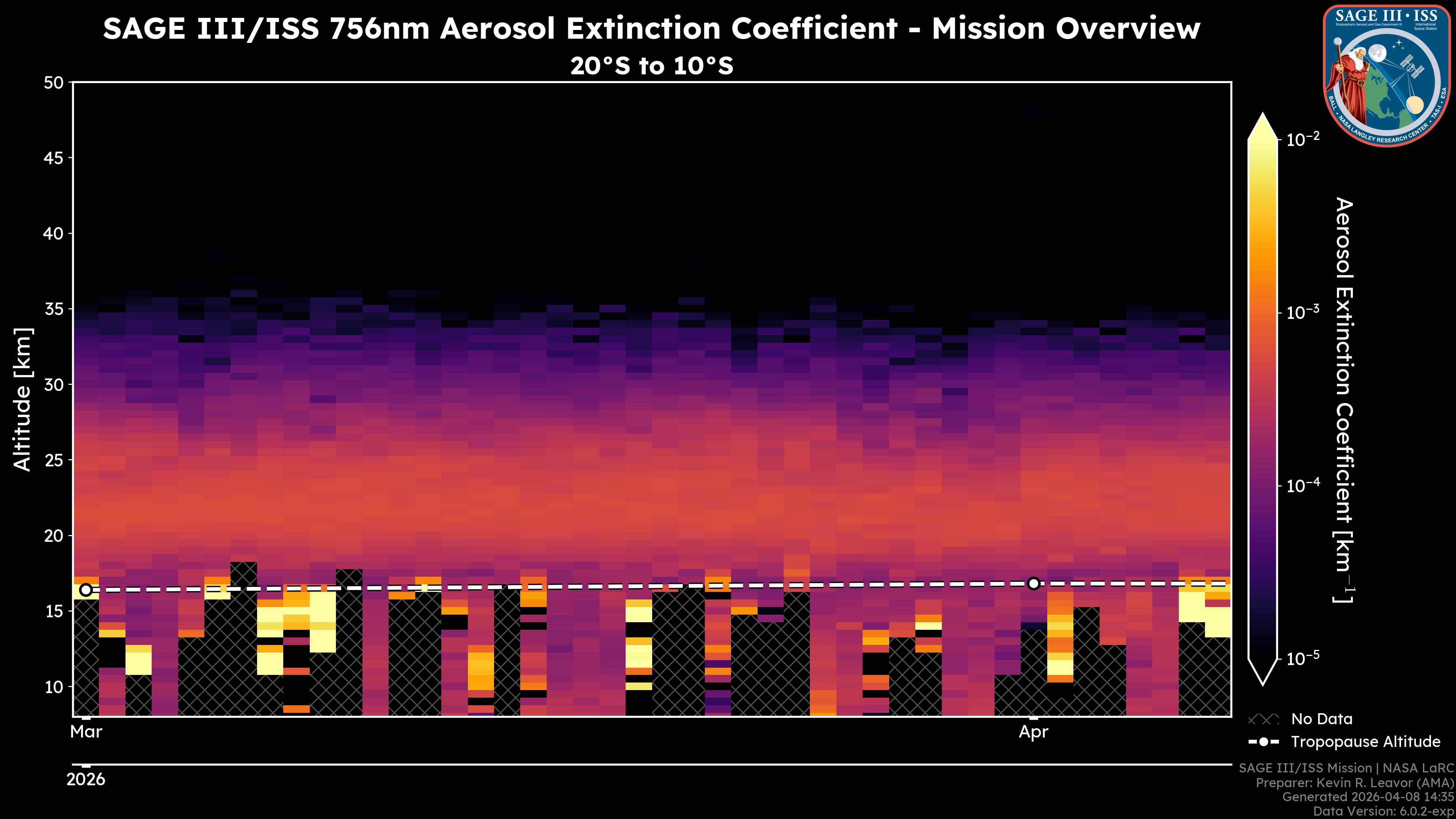Click the Aerosol Extinction Coefficient colorbar label
The width and height of the screenshot is (1456, 819).
(1344, 399)
